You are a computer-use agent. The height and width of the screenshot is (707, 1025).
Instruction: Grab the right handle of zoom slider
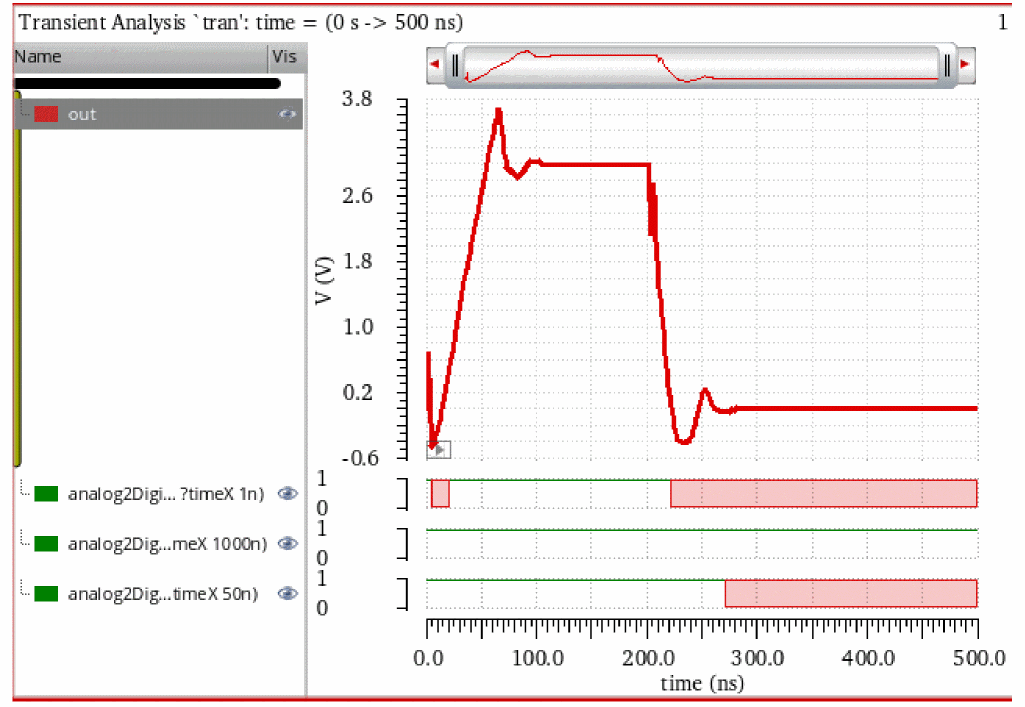[947, 65]
